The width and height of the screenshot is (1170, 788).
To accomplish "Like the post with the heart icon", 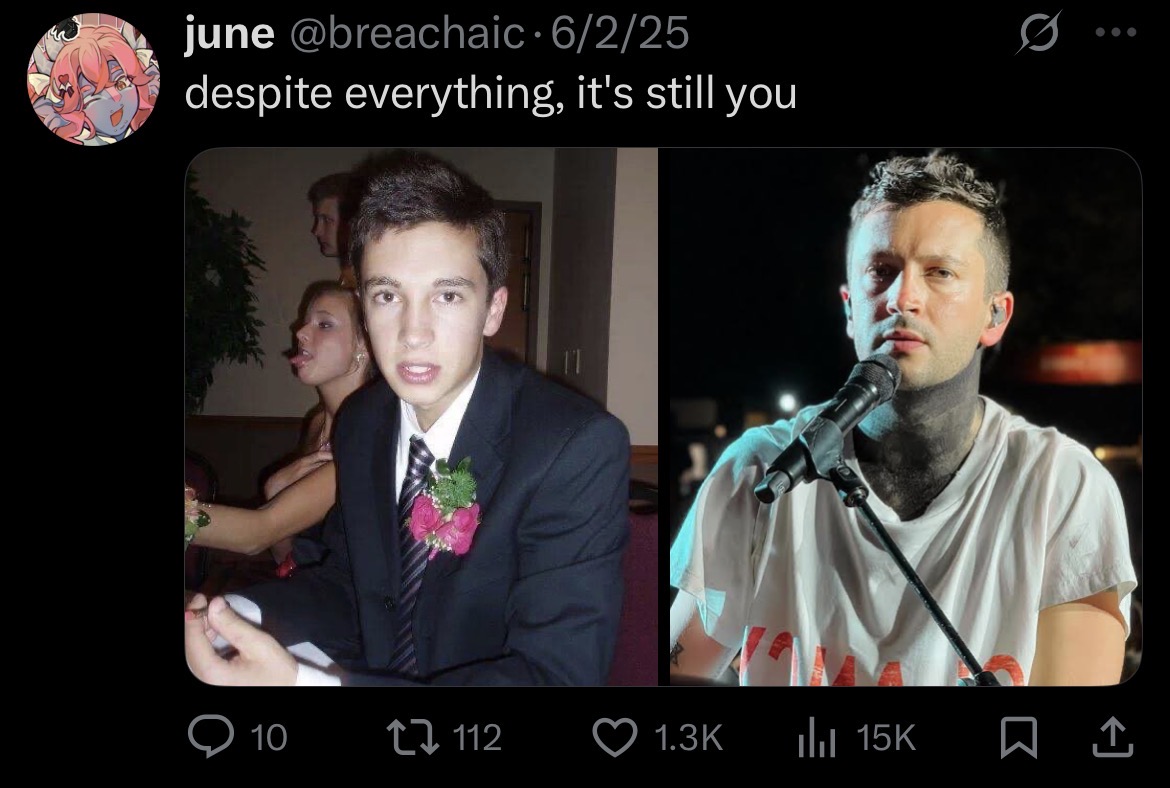I will coord(615,737).
